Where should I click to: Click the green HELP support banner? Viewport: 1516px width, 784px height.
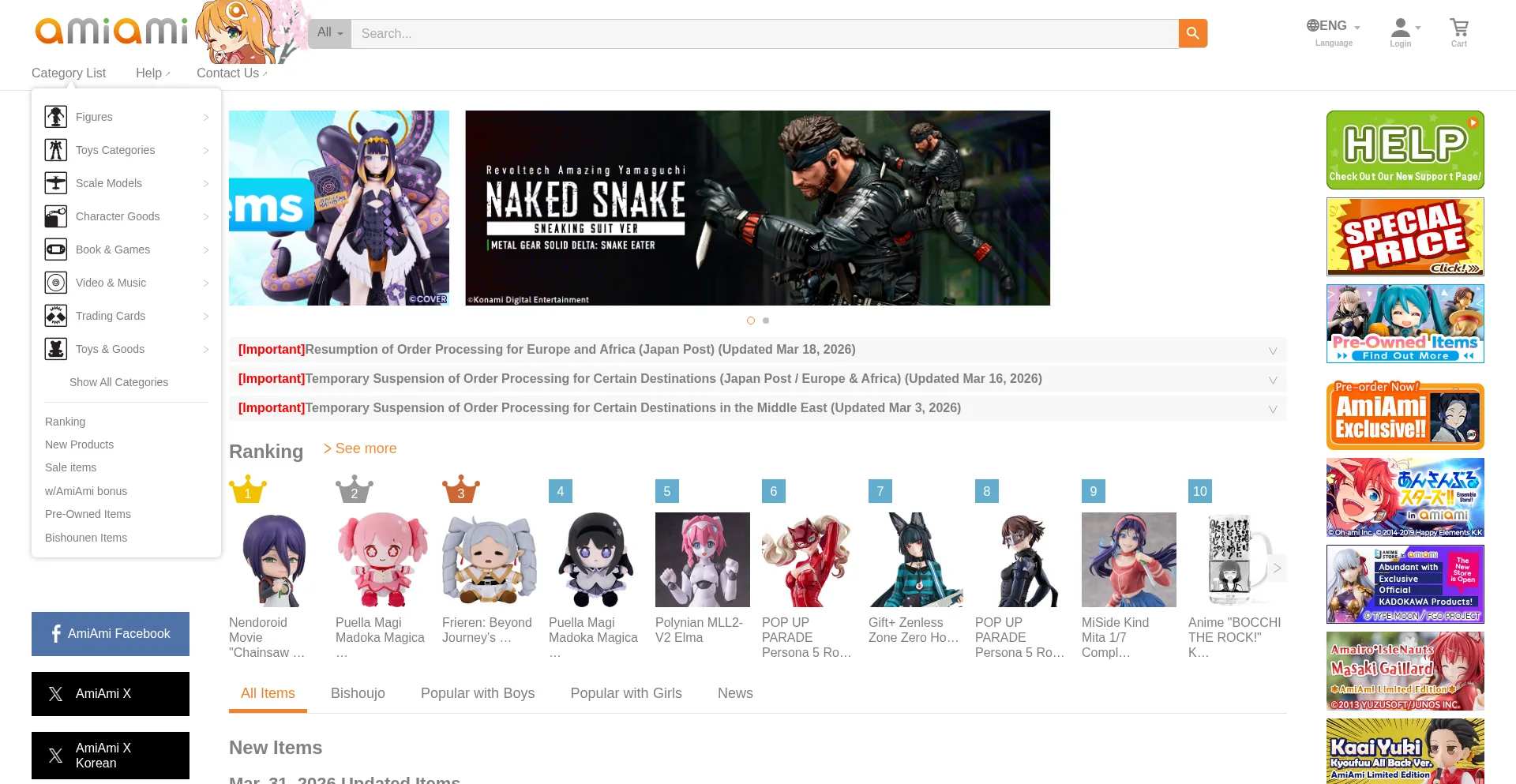coord(1405,150)
